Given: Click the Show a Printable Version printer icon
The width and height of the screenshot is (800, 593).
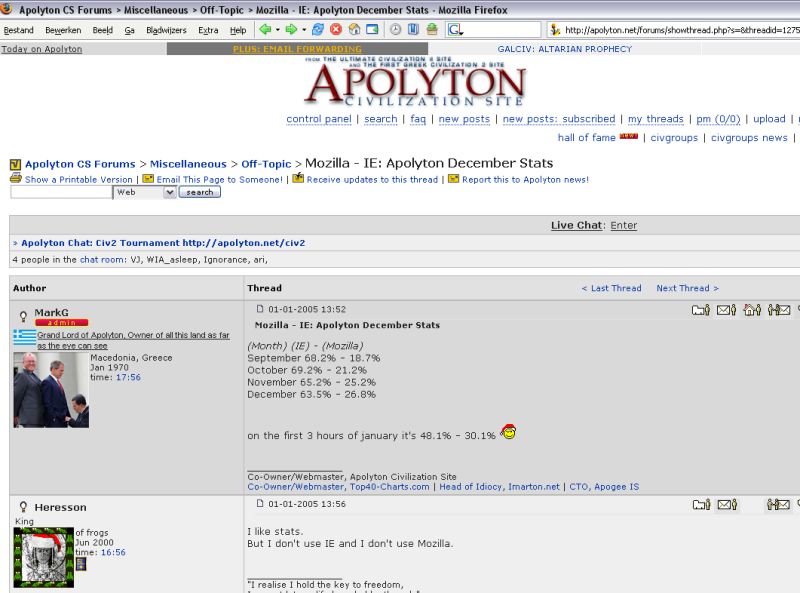Looking at the screenshot, I should 16,179.
